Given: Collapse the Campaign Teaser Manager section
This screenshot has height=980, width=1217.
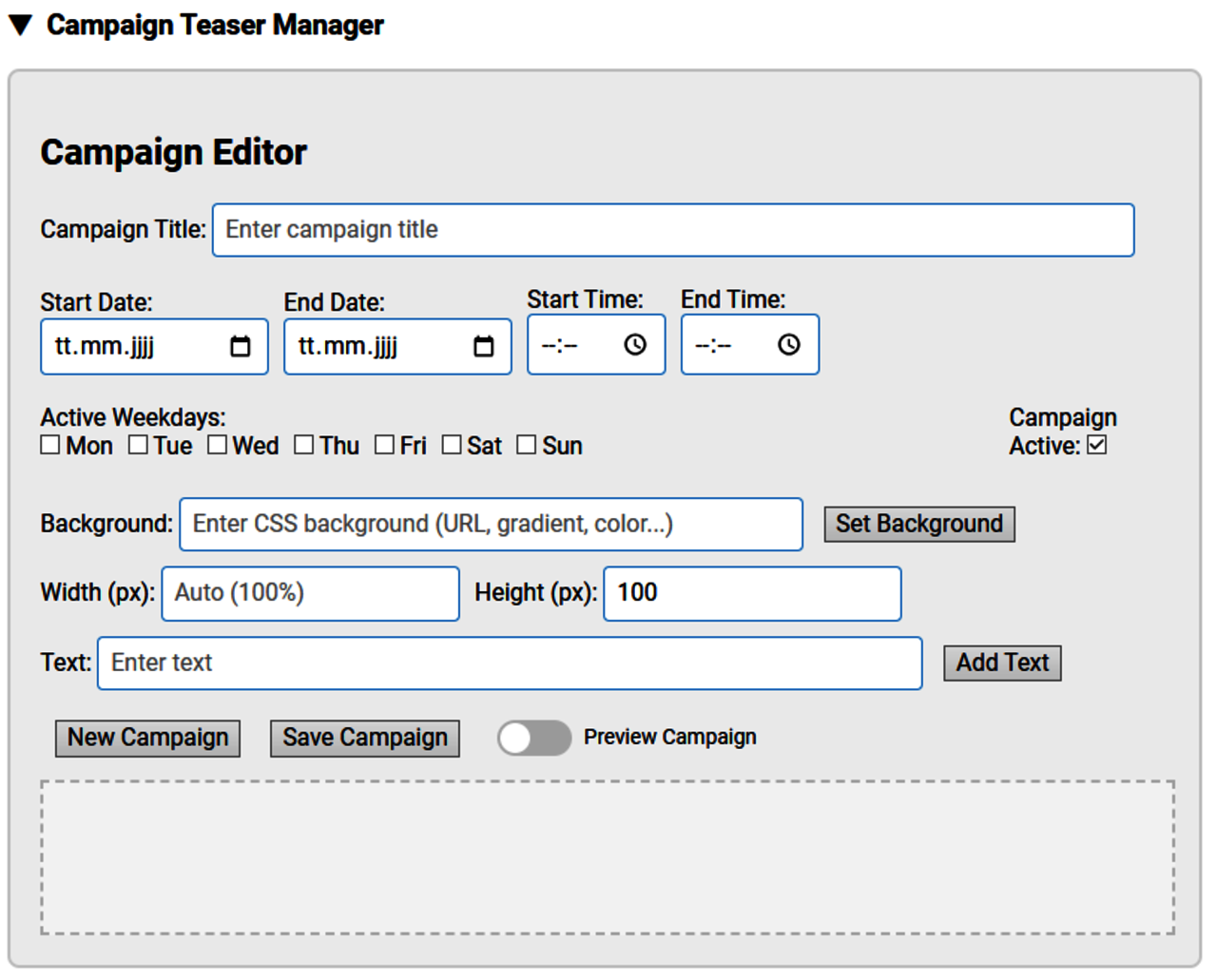Looking at the screenshot, I should (21, 26).
